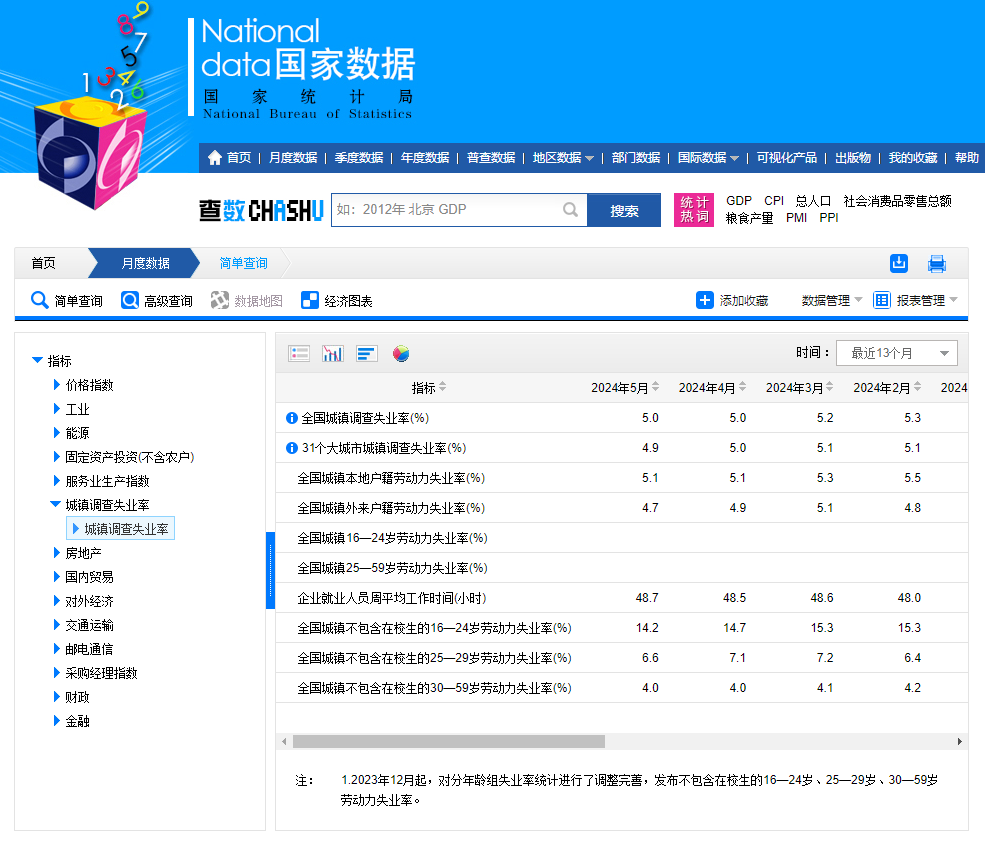The height and width of the screenshot is (843, 985).
Task: Select the horizontal bar chart view icon
Action: pos(367,353)
